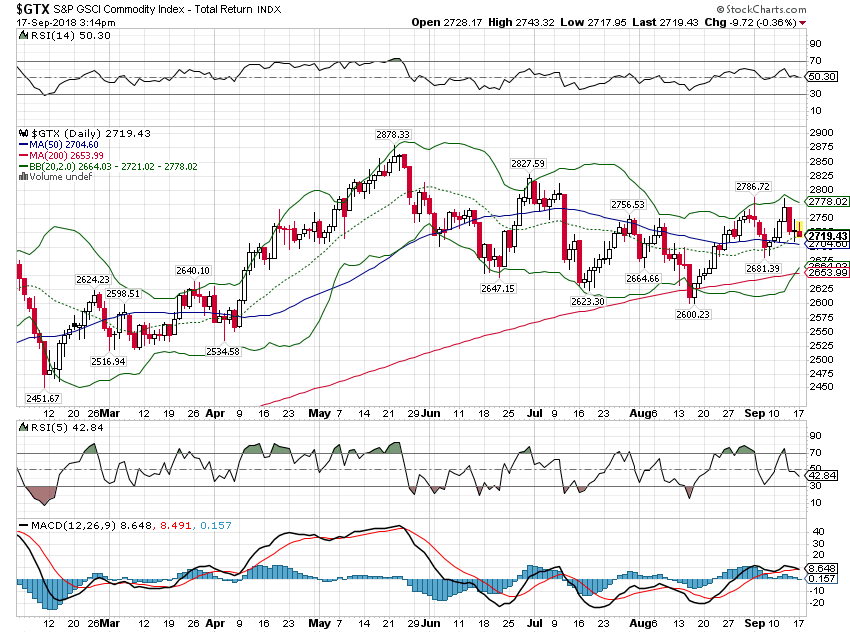Click the 42.84 RSI(5) axis value tag
The width and height of the screenshot is (850, 633).
822,475
